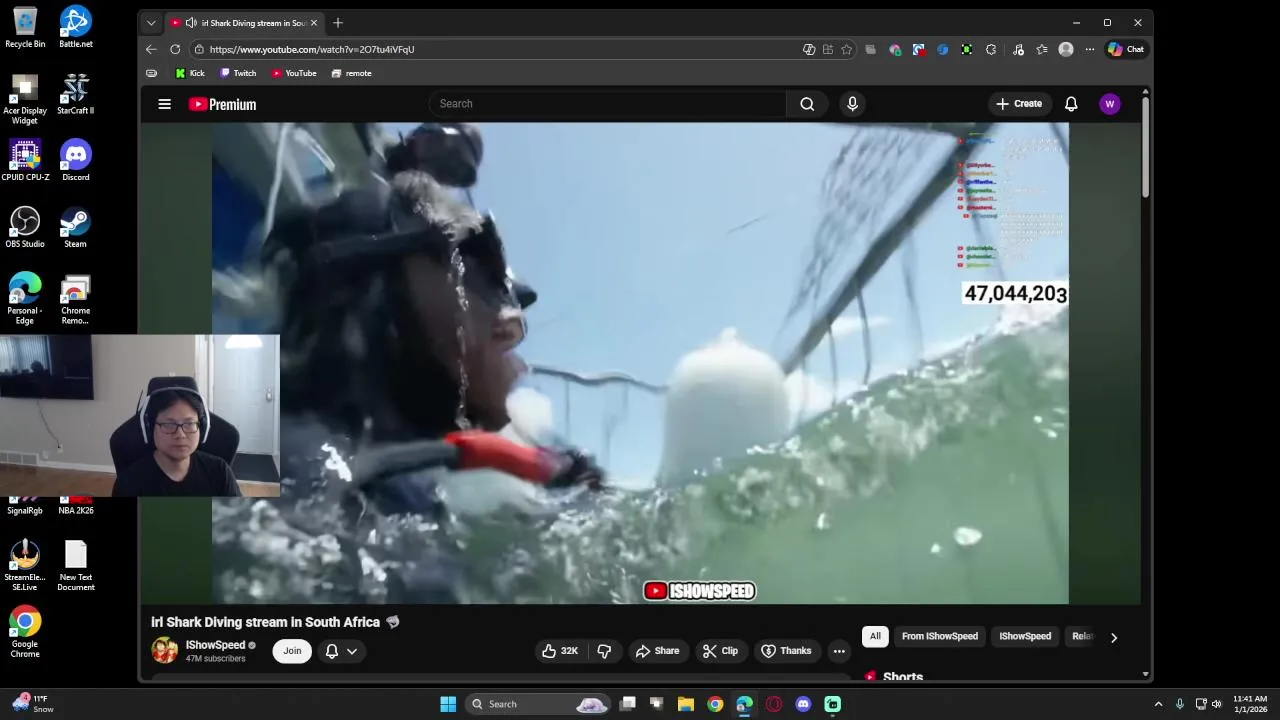Open Copilot Chat in Edge toolbar

tap(1125, 49)
